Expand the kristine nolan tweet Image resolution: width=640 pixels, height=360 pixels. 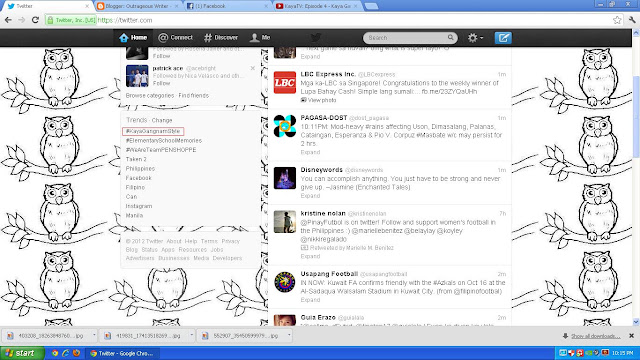pyautogui.click(x=310, y=256)
